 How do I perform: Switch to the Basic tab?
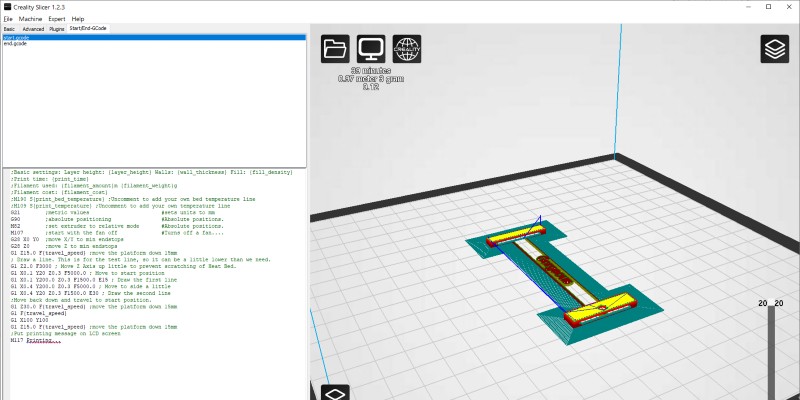[x=9, y=29]
